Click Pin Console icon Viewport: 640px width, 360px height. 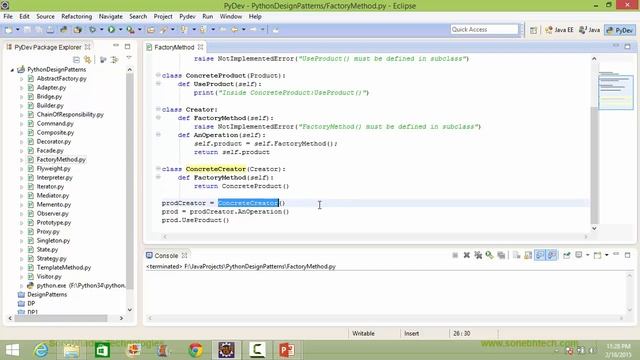pyautogui.click(x=567, y=255)
